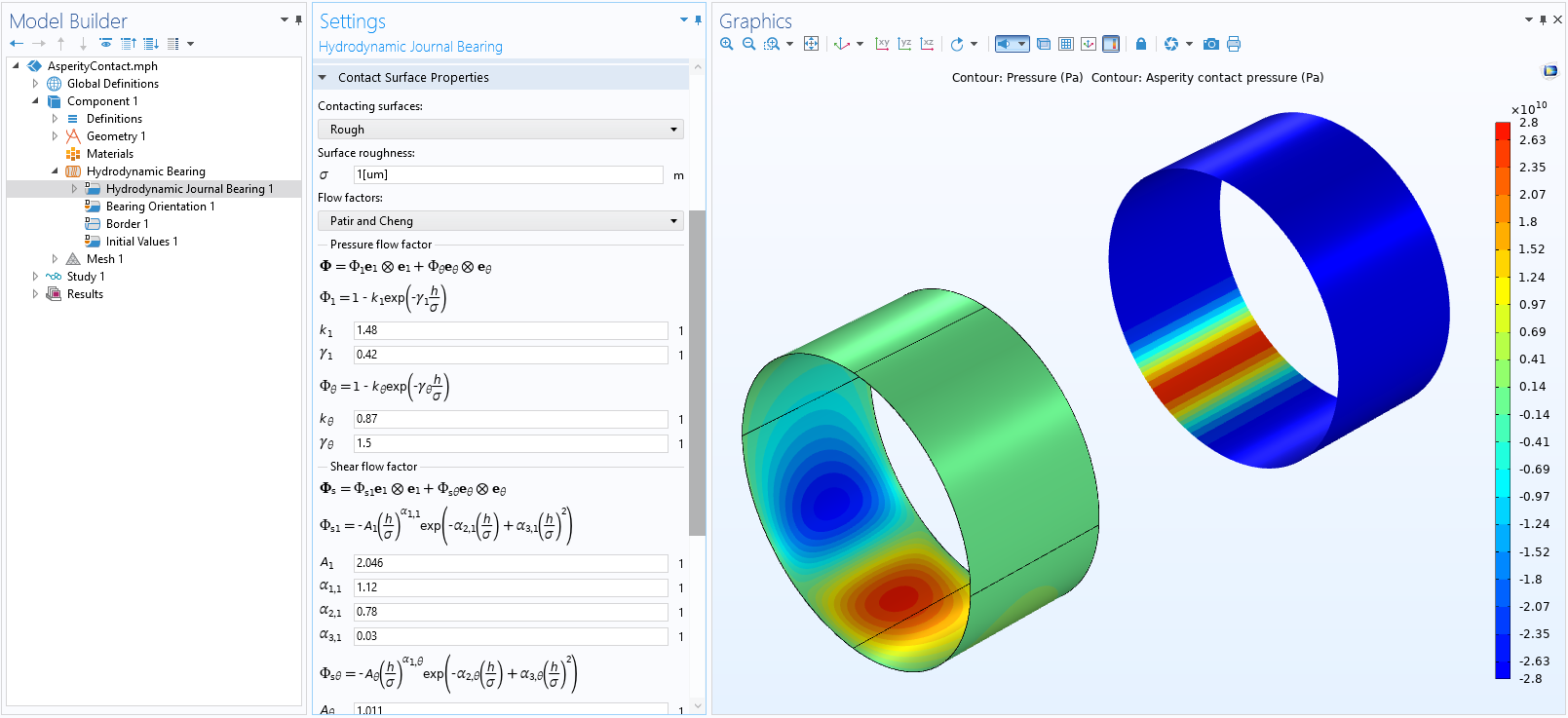Screen dimensions: 1568x718
Task: Collapse the Contact Surface Properties section
Action: pos(323,78)
